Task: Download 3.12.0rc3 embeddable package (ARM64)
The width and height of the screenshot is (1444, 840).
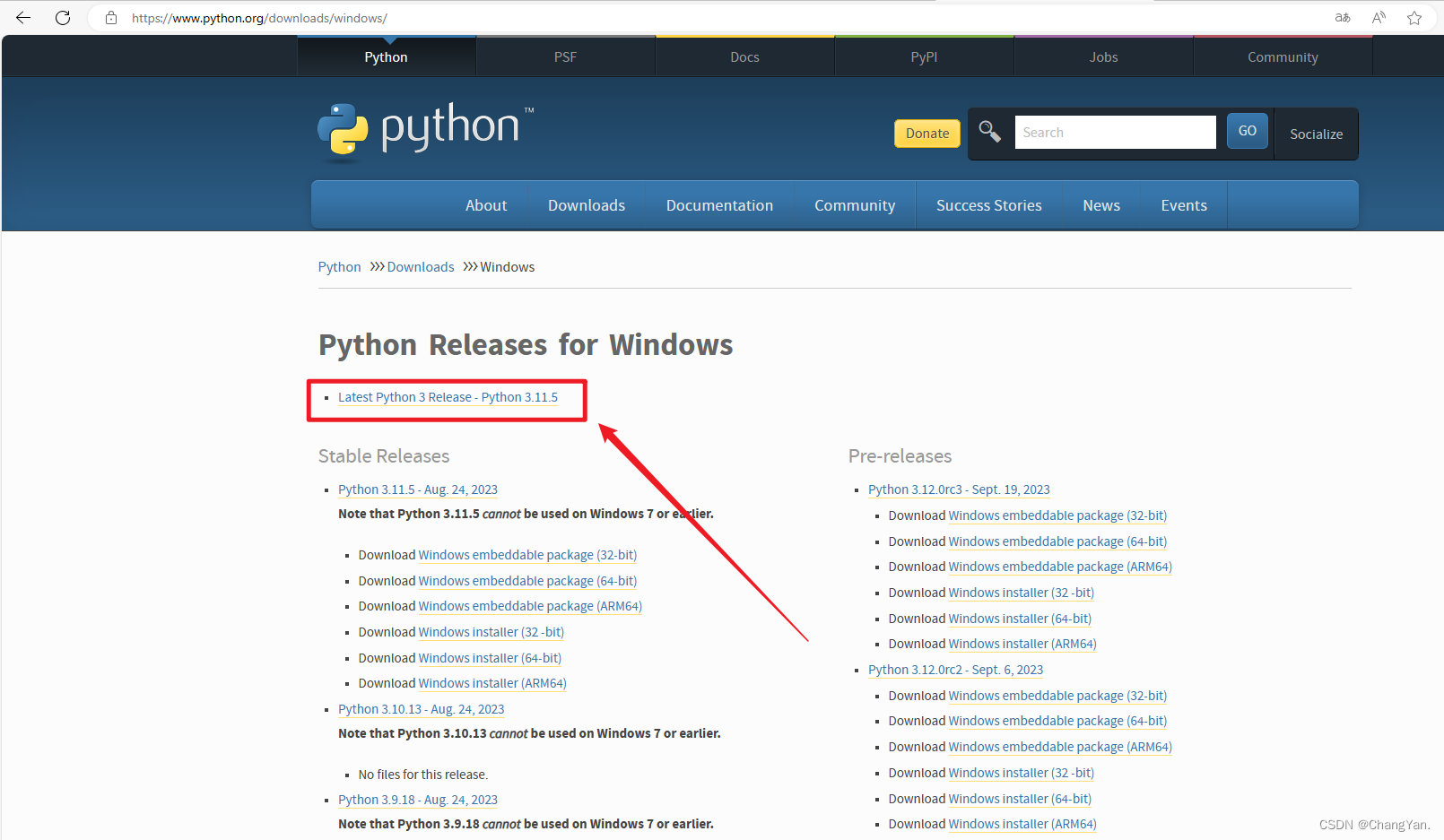Action: (1060, 567)
